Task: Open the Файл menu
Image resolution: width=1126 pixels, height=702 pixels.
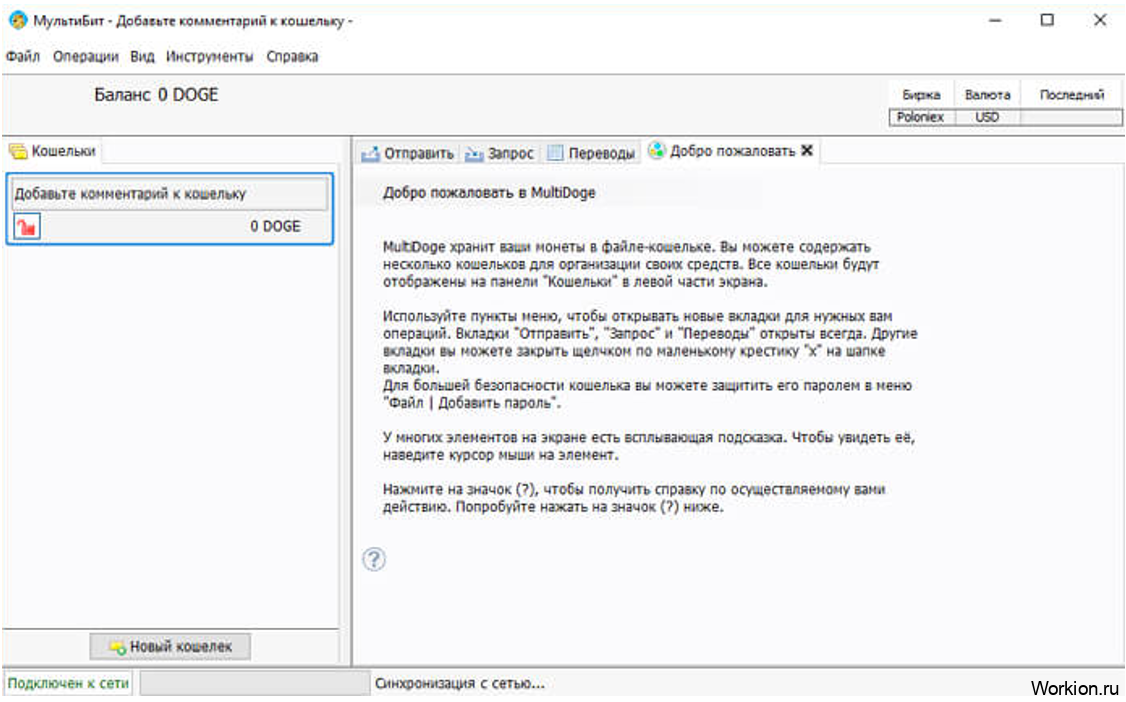Action: click(x=22, y=57)
